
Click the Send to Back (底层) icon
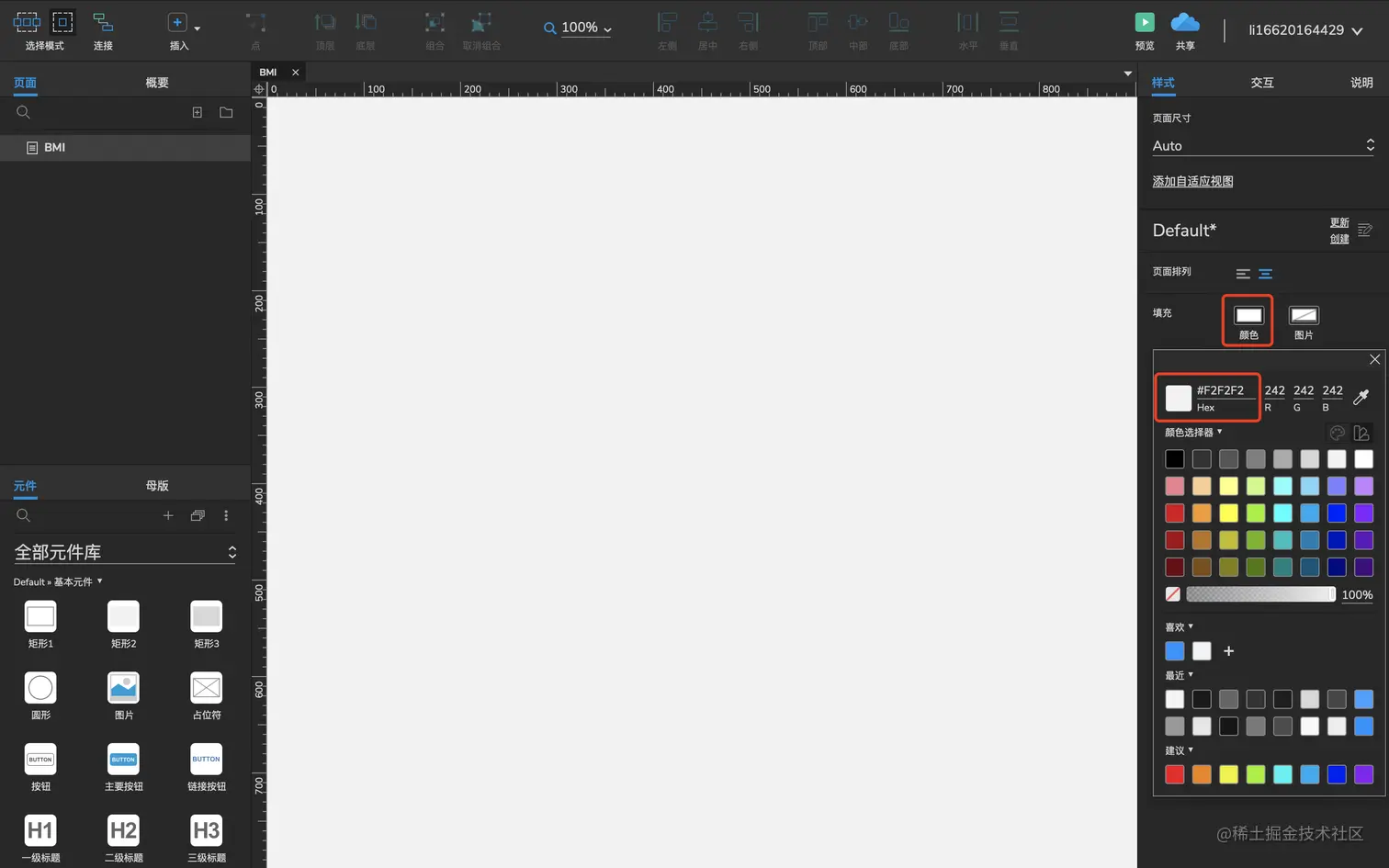click(x=366, y=22)
